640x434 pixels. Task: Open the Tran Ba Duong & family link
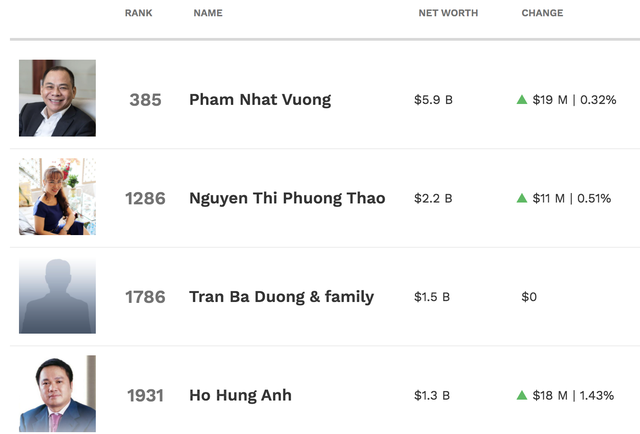pyautogui.click(x=282, y=297)
